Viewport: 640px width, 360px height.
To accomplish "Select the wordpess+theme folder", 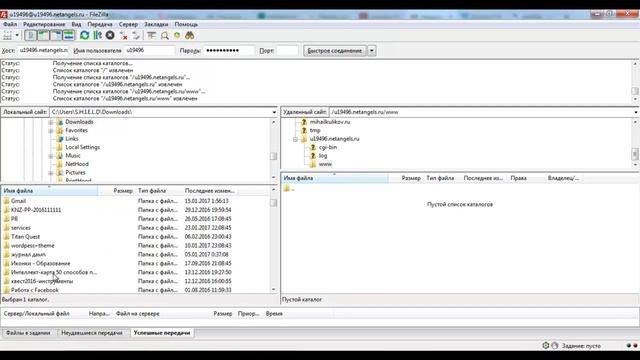I will (x=33, y=246).
